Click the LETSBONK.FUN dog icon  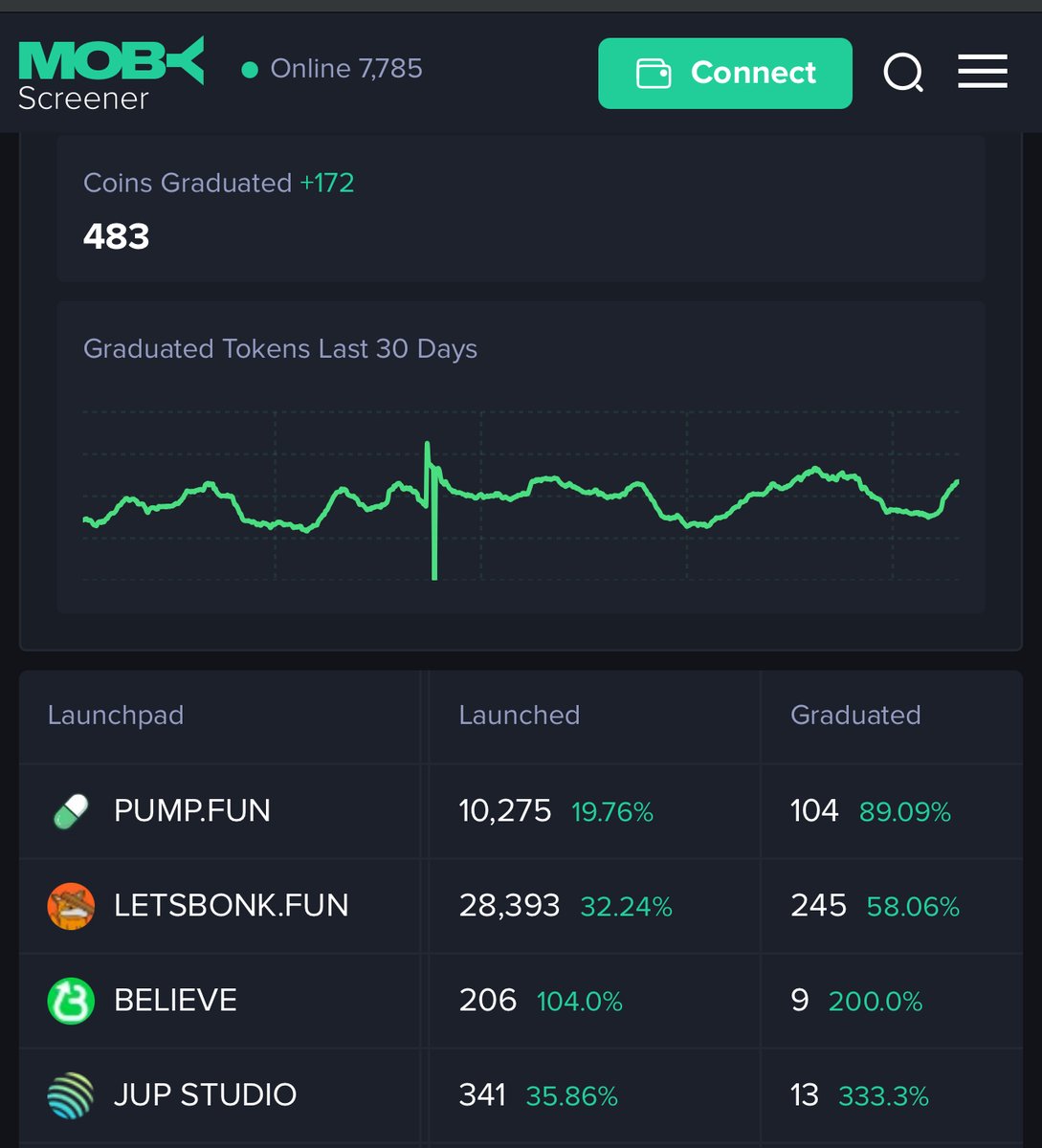[x=71, y=906]
